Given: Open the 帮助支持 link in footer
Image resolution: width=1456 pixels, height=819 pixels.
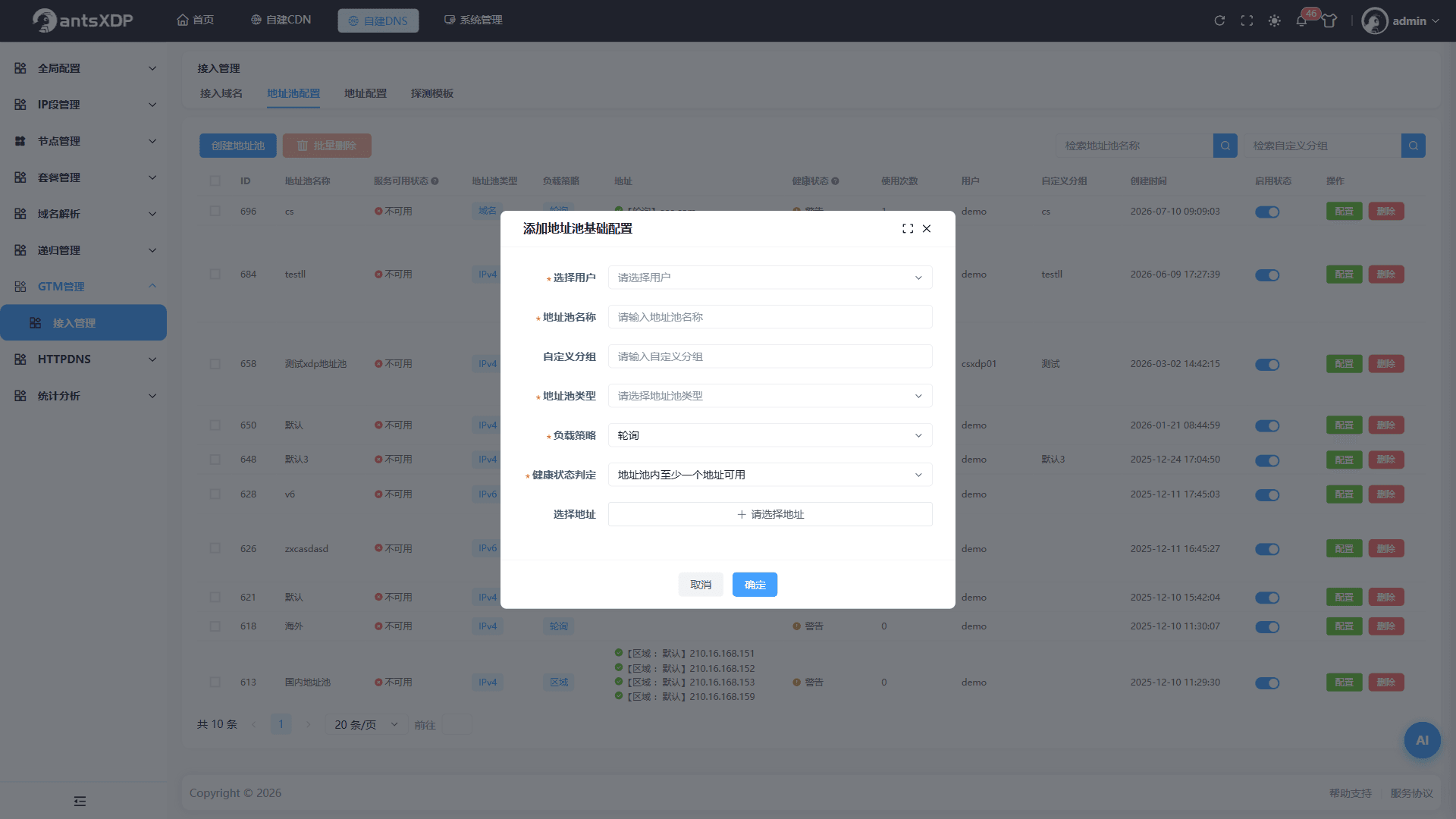Looking at the screenshot, I should click(x=1350, y=793).
